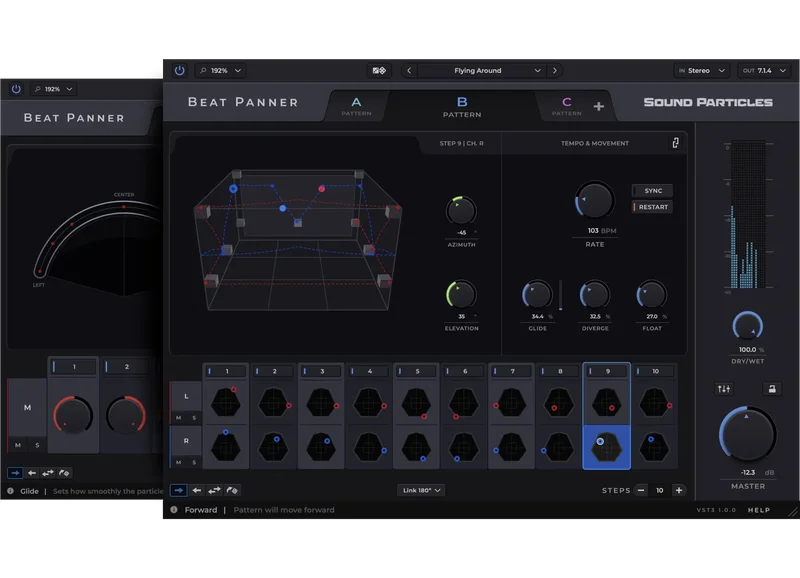This screenshot has width=800, height=578.
Task: Select the M channel label in back window
Action: (x=28, y=408)
